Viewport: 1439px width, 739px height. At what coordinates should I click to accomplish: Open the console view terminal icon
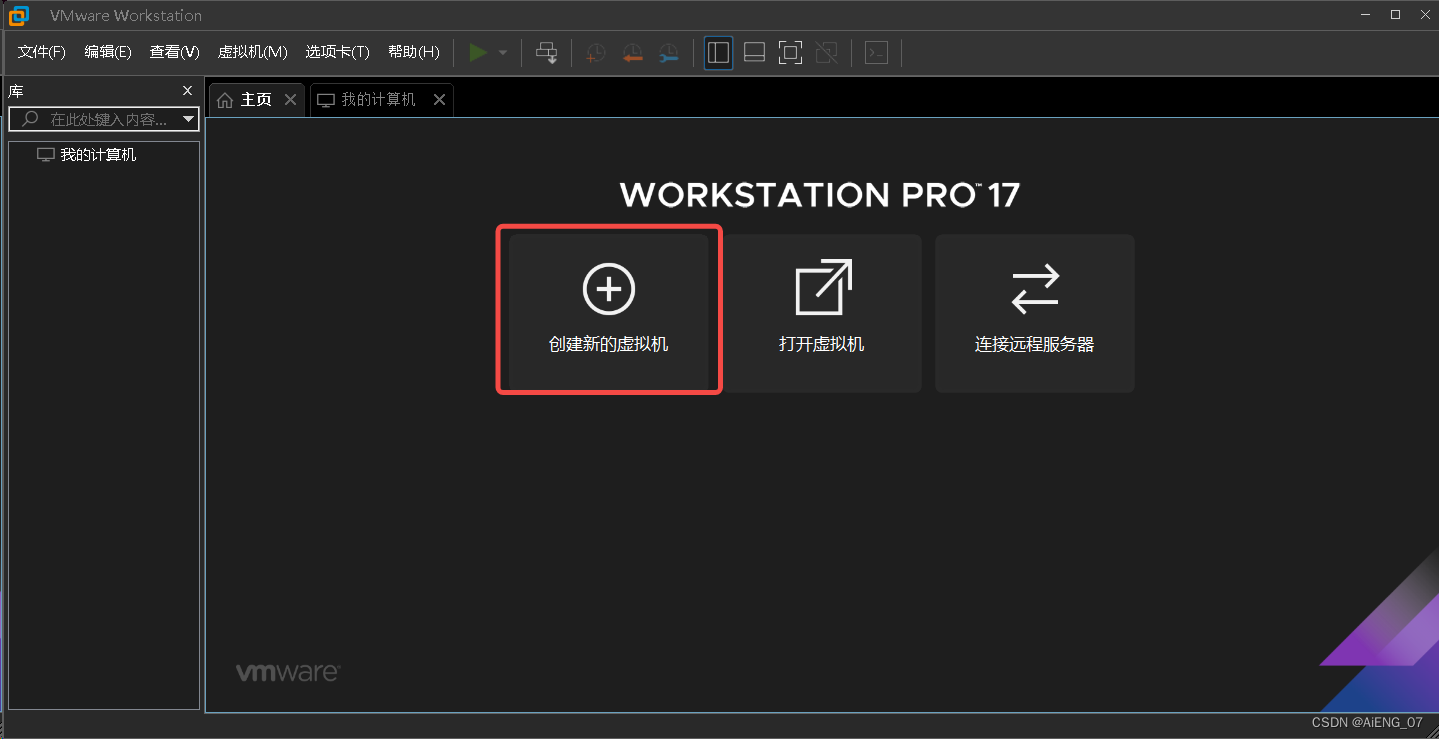[876, 52]
